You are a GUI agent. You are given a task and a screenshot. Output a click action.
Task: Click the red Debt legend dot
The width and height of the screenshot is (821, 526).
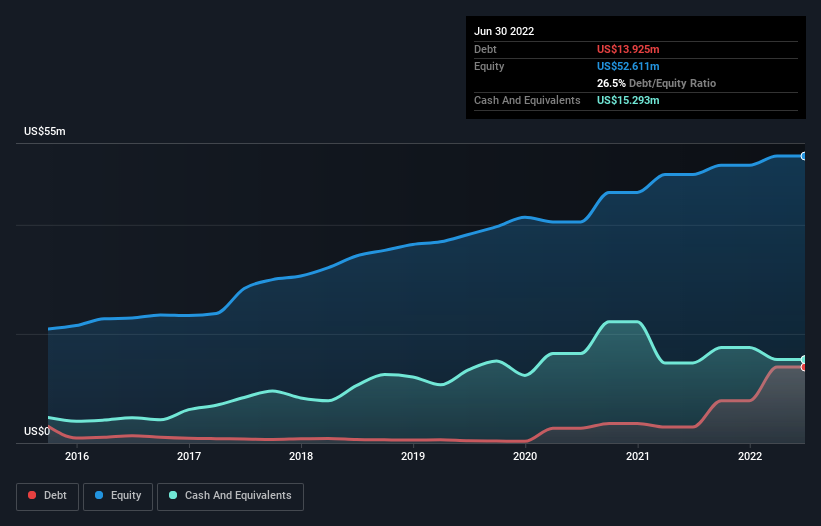(32, 495)
